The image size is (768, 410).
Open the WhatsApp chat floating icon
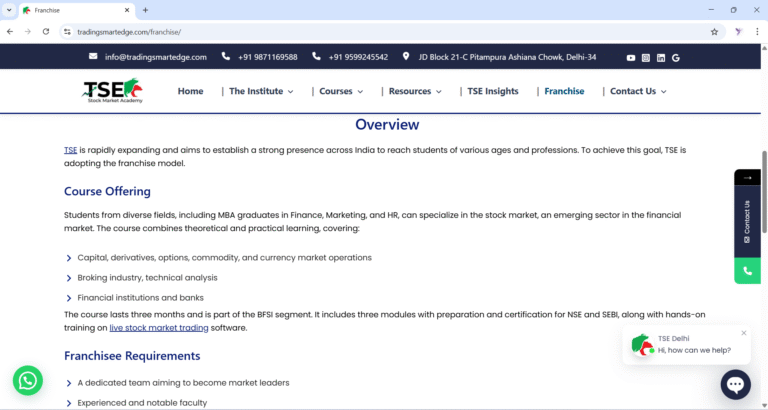click(28, 380)
